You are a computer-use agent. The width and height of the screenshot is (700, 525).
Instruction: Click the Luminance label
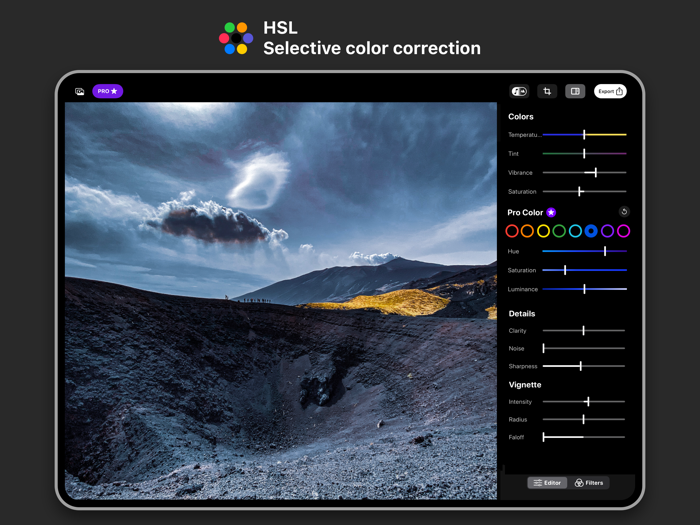point(522,289)
